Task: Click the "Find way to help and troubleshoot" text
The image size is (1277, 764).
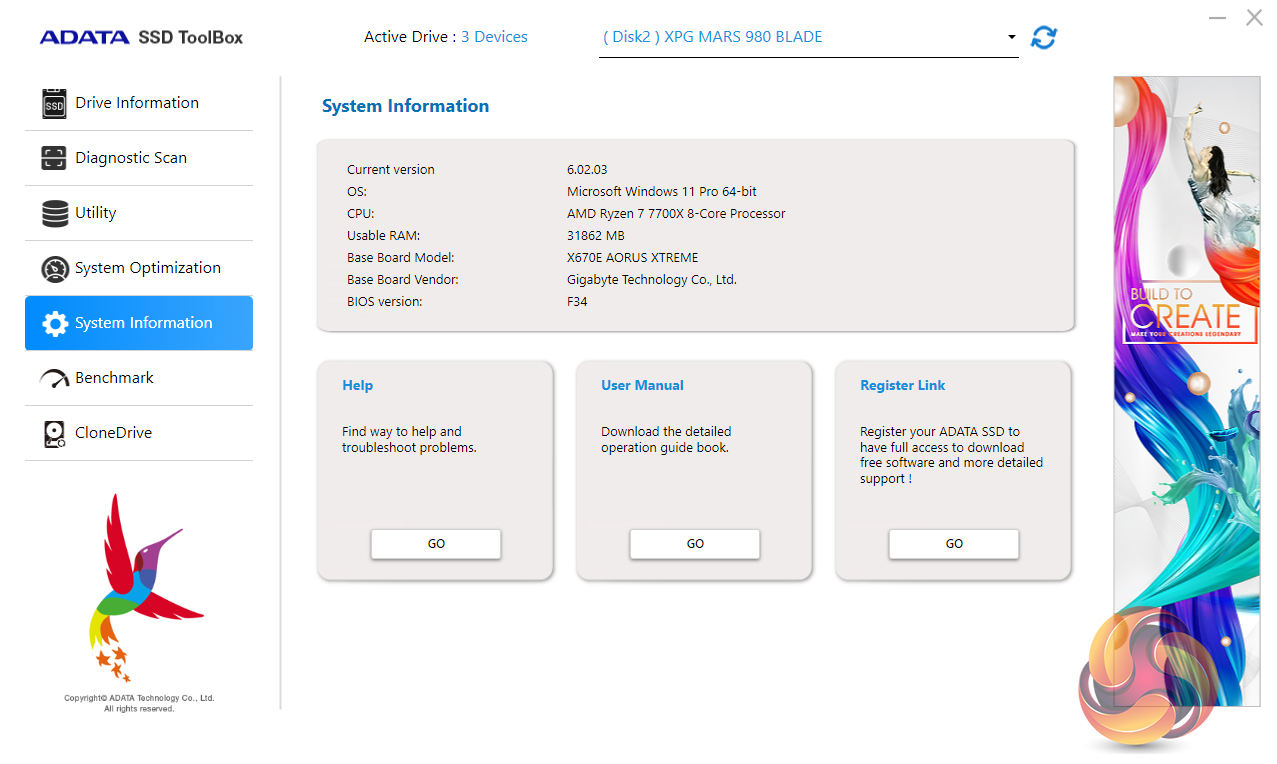Action: coord(409,440)
